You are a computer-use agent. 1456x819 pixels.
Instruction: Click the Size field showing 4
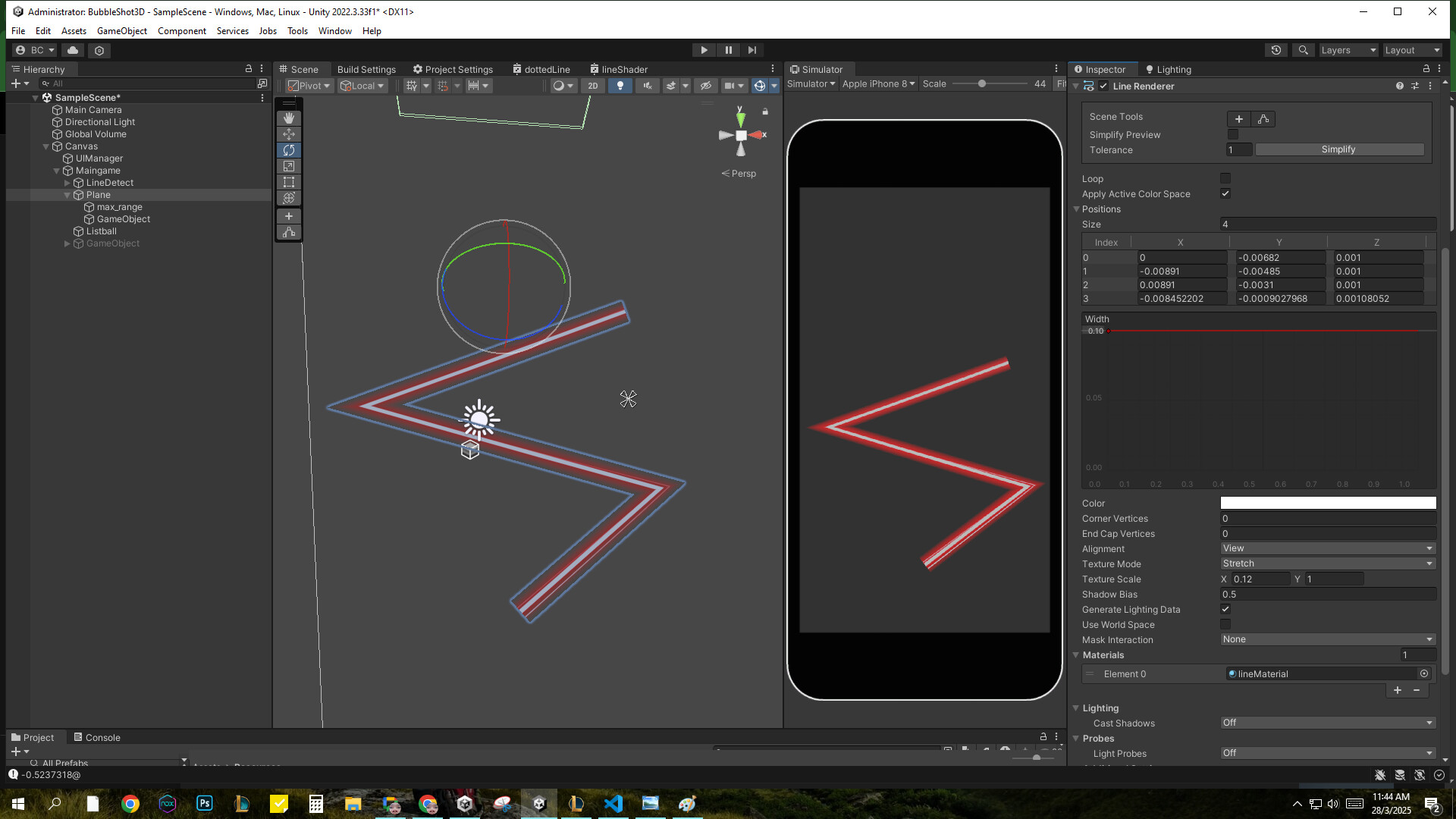(x=1329, y=224)
